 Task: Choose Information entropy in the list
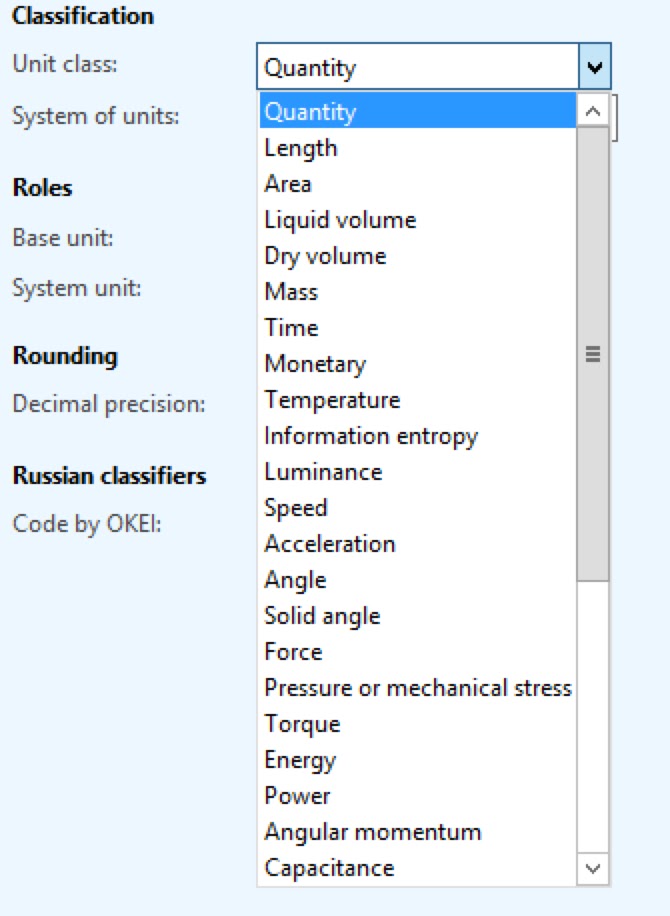371,436
